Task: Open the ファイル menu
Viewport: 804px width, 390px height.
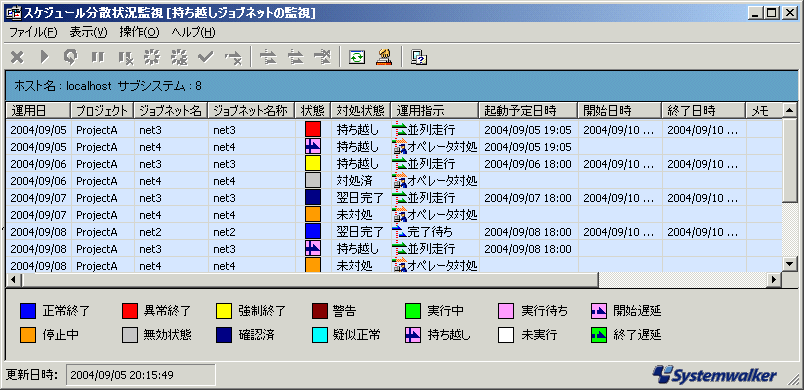Action: (x=33, y=33)
